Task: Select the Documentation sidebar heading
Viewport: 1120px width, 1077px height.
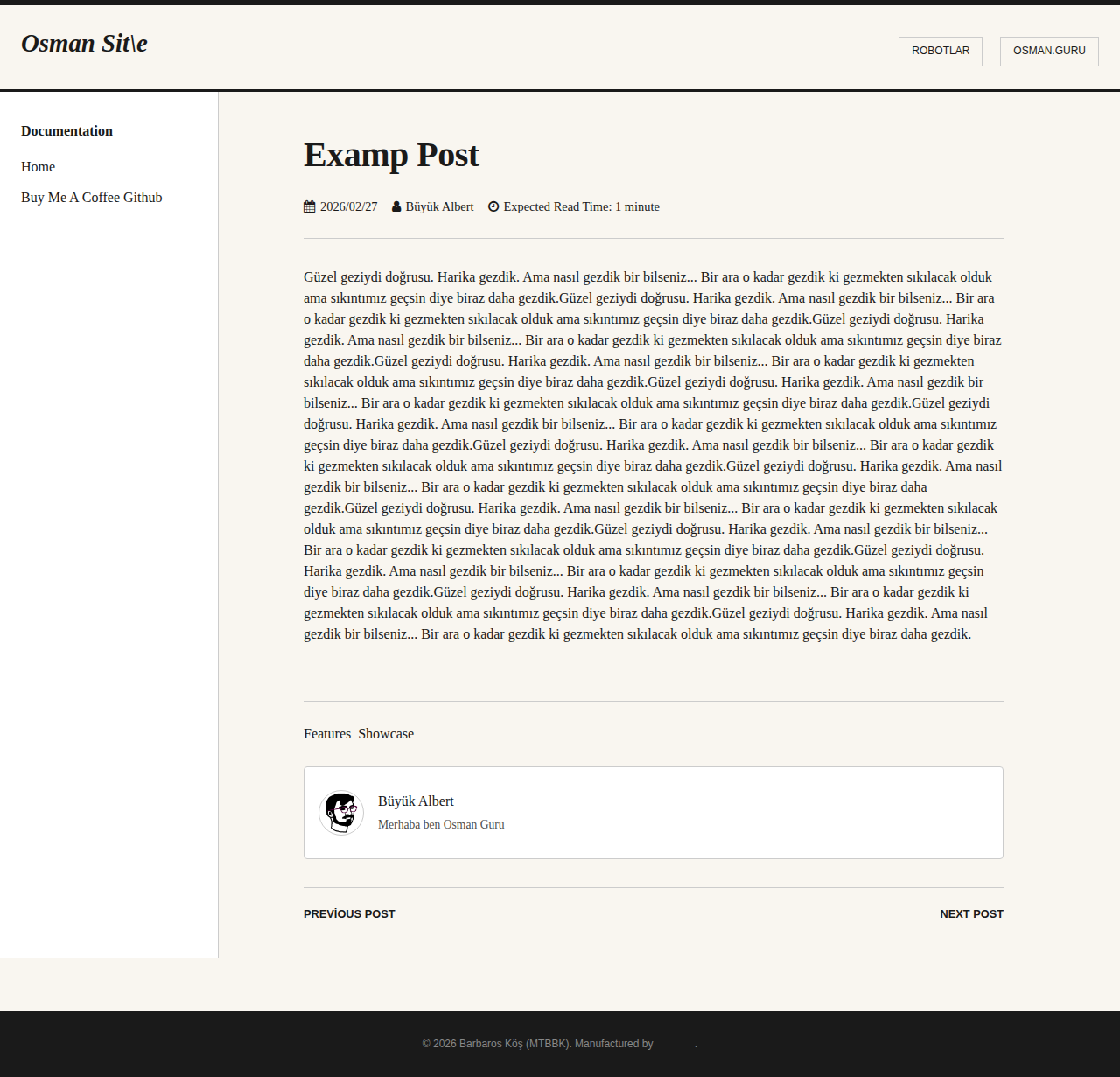Action: (67, 131)
